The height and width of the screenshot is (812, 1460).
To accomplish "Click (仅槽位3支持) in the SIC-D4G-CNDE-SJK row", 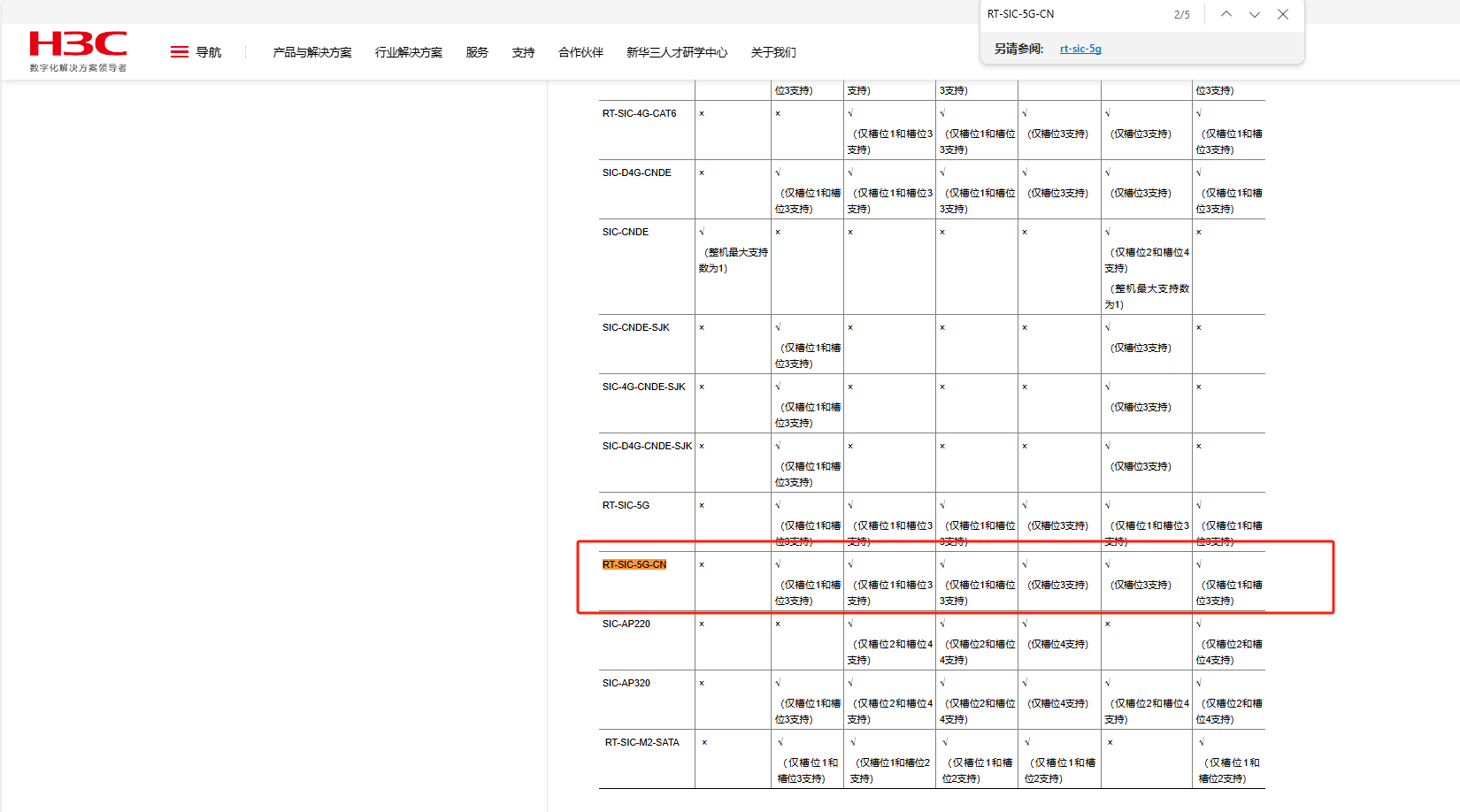I will [x=1141, y=466].
